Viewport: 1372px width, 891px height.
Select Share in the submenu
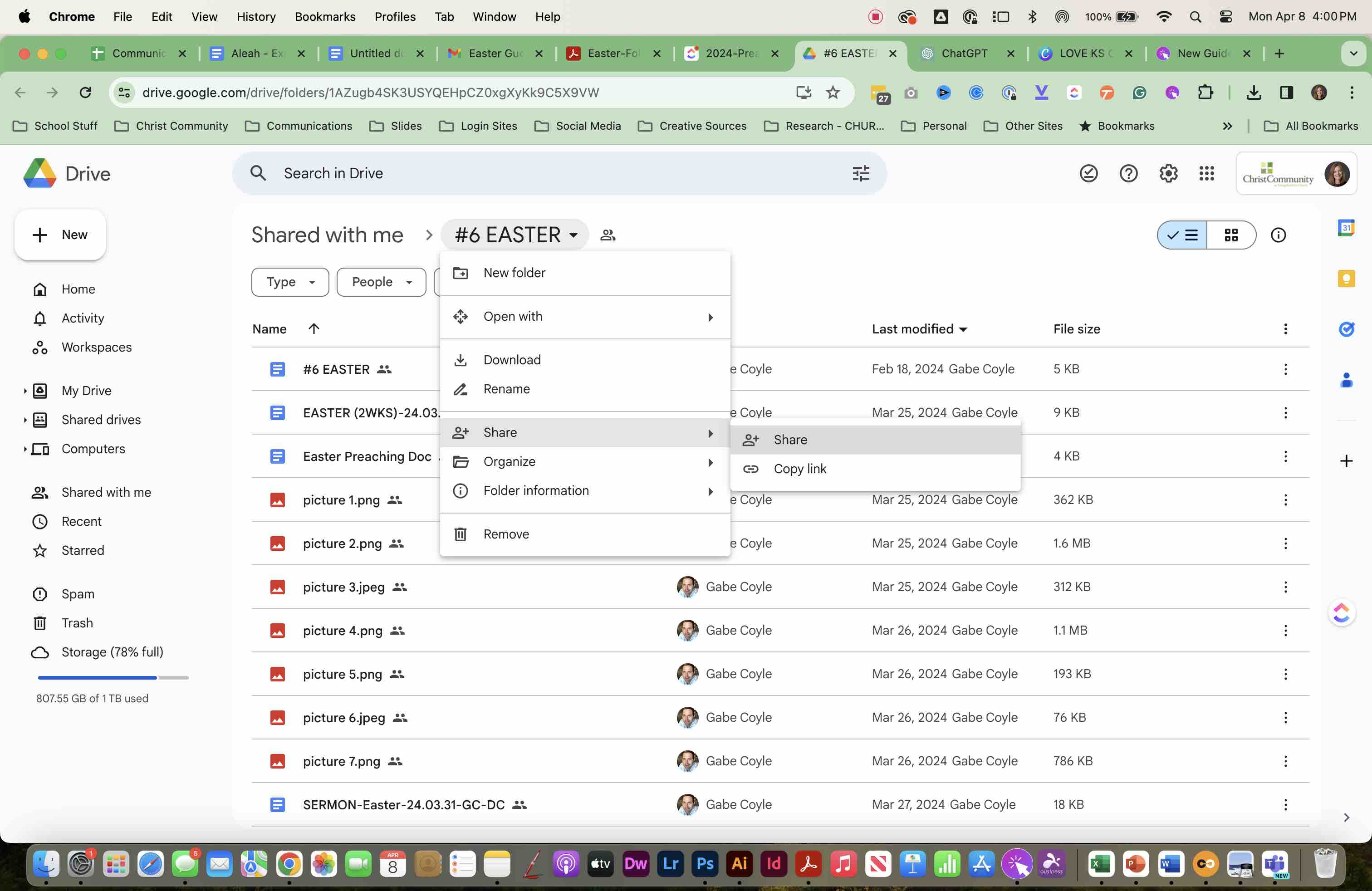point(875,440)
